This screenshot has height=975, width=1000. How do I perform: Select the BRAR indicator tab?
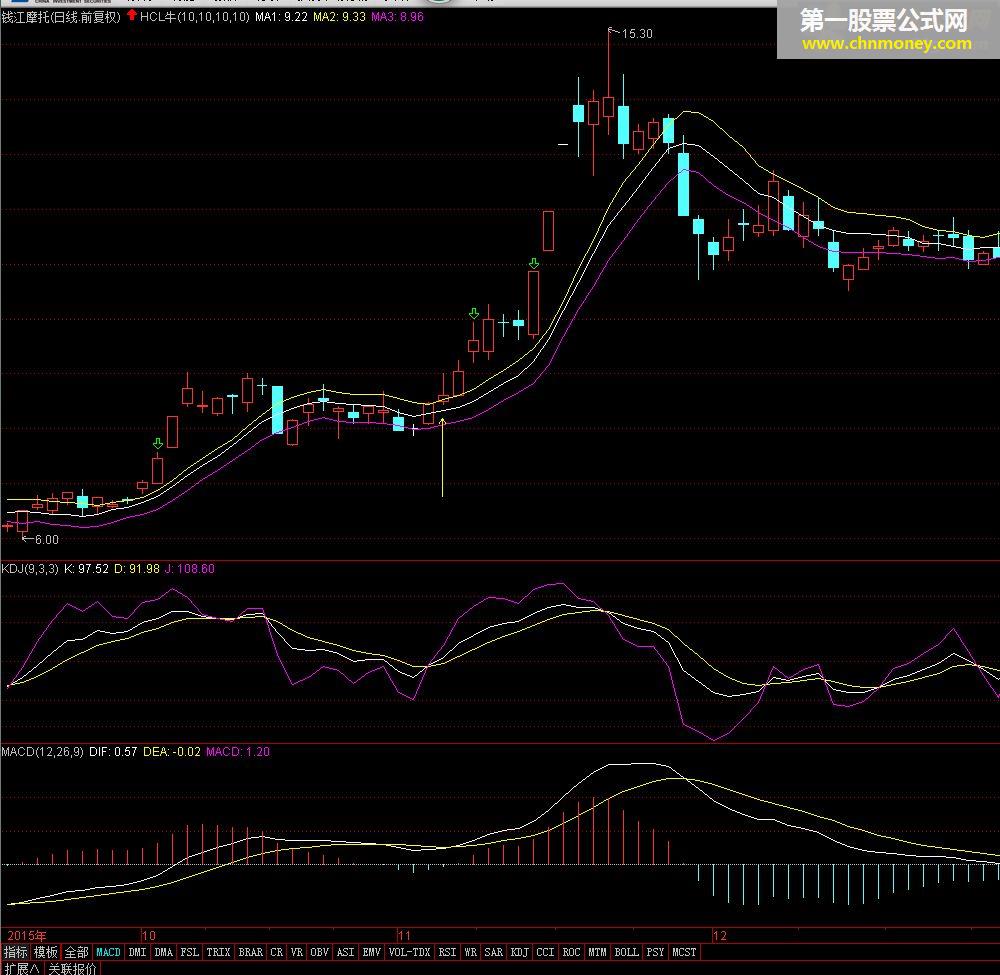[251, 952]
